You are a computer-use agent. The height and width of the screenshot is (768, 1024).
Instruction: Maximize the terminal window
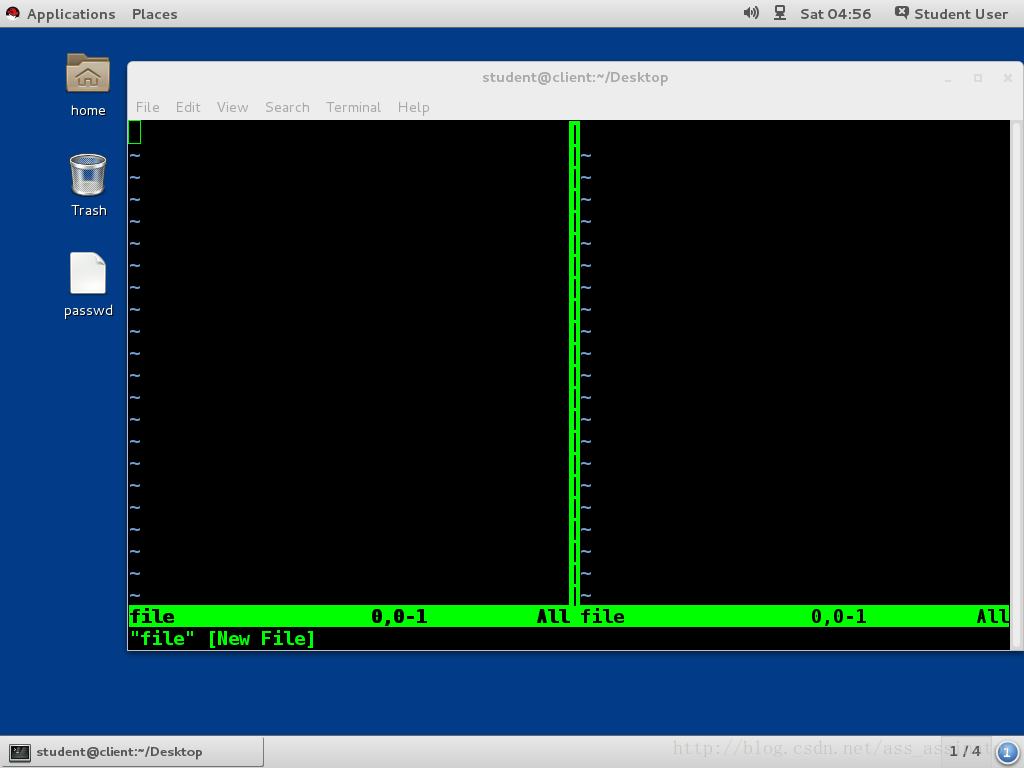pyautogui.click(x=978, y=78)
